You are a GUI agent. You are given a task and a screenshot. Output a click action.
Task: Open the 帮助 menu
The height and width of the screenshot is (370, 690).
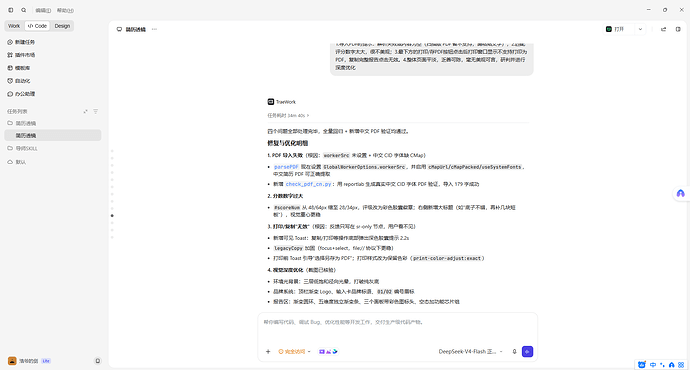(x=65, y=11)
